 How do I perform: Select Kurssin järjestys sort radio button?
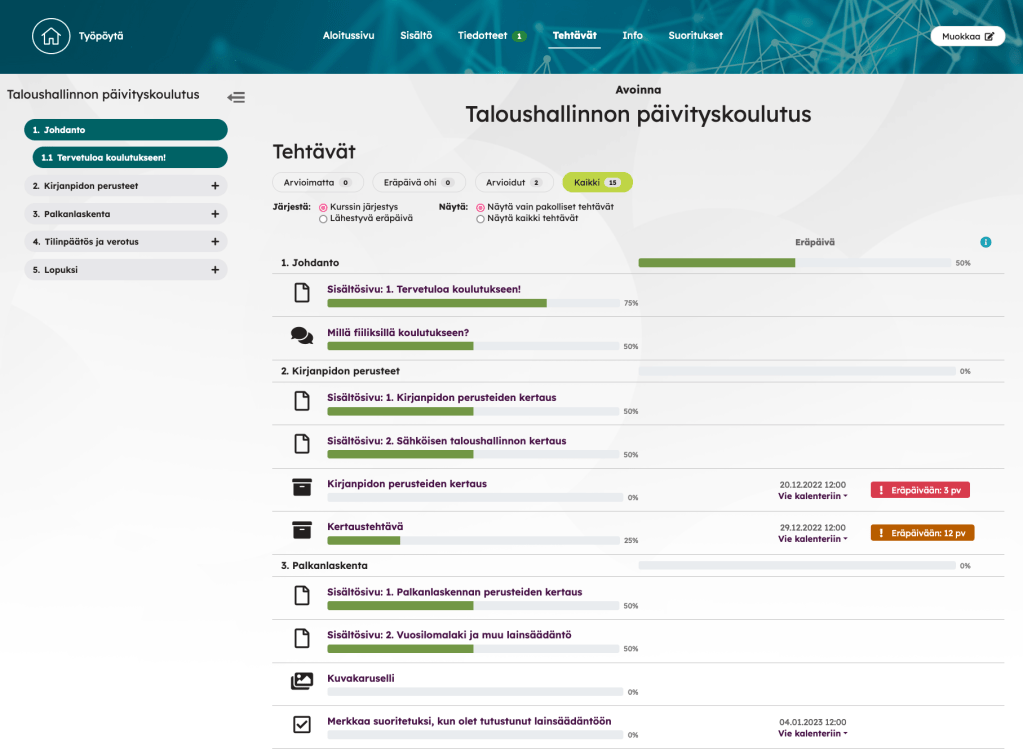click(x=323, y=207)
